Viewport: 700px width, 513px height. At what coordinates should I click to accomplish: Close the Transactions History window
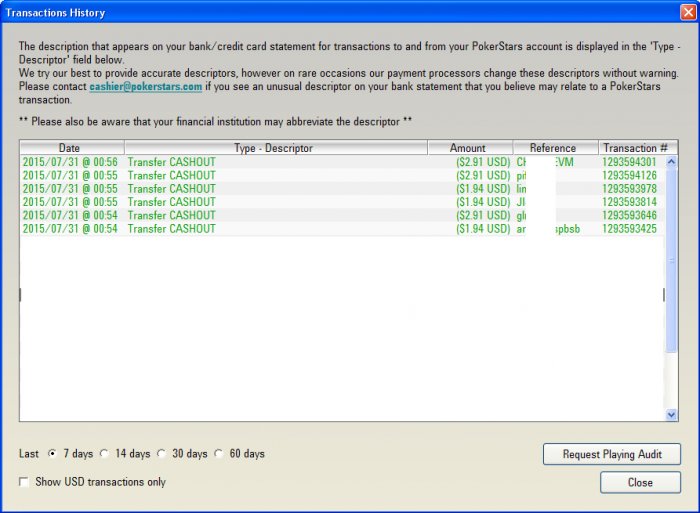(688, 12)
